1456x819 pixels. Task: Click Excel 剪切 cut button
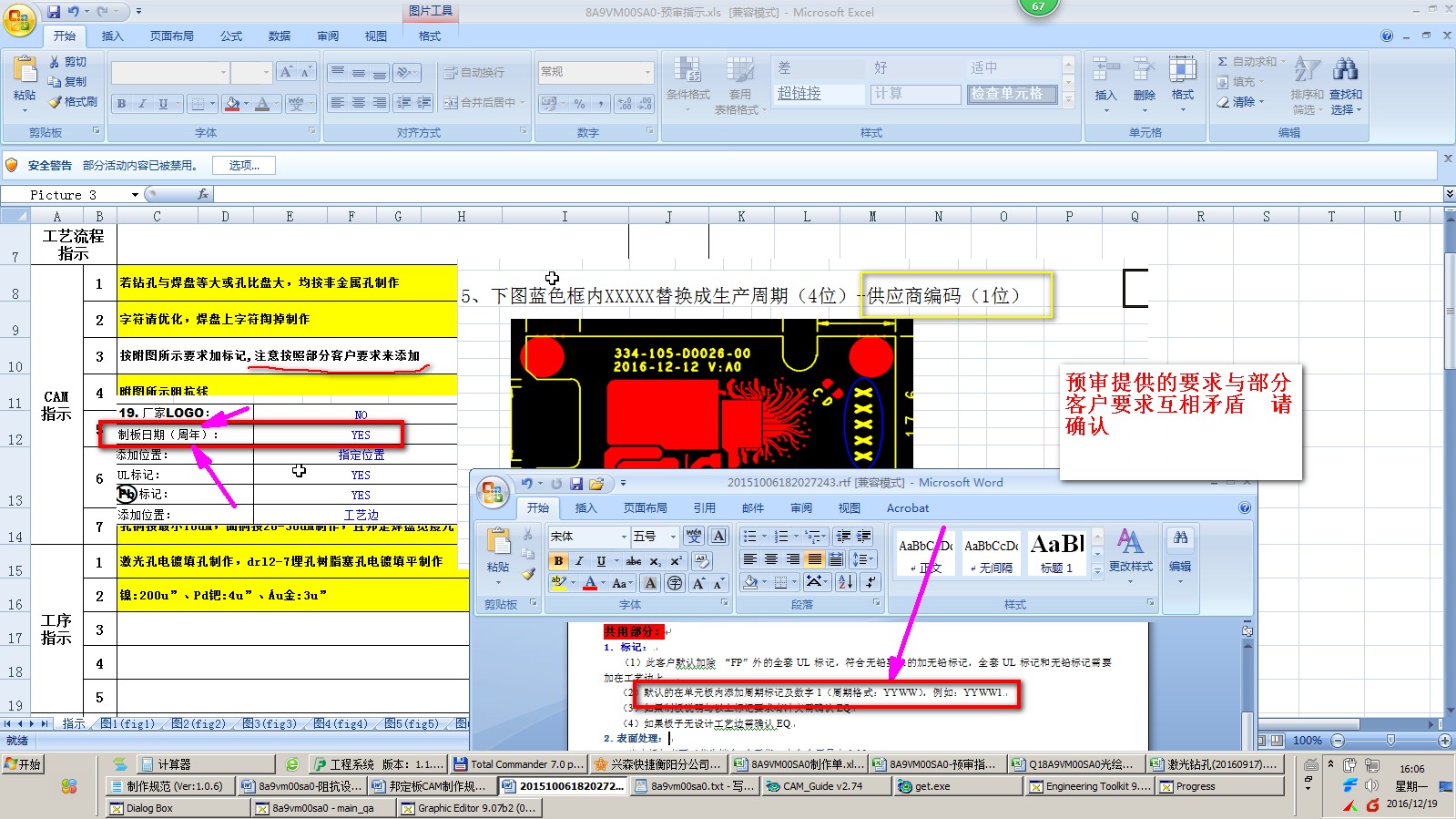[69, 62]
